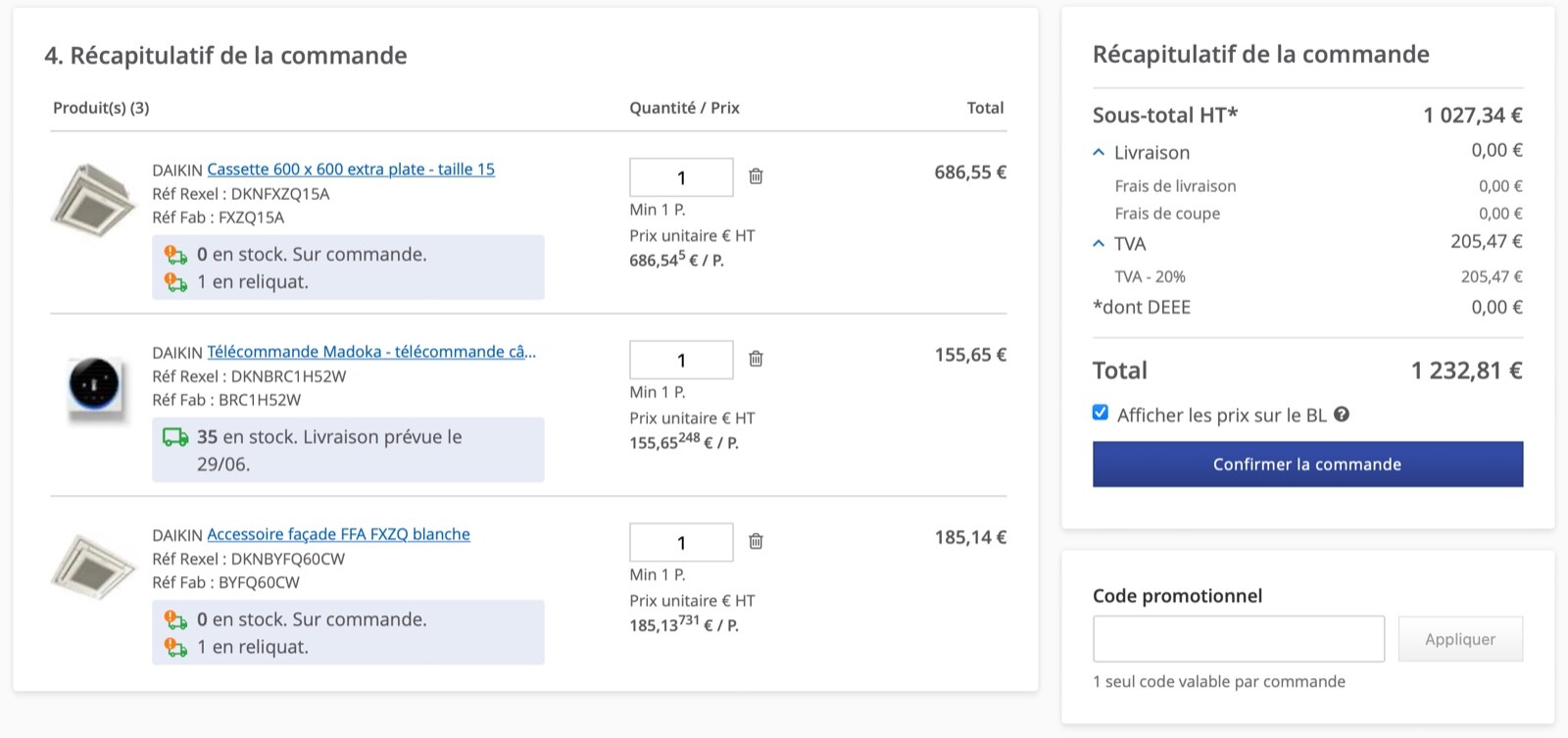This screenshot has width=1568, height=738.
Task: Click the line total '155,65 €'
Action: pos(970,355)
